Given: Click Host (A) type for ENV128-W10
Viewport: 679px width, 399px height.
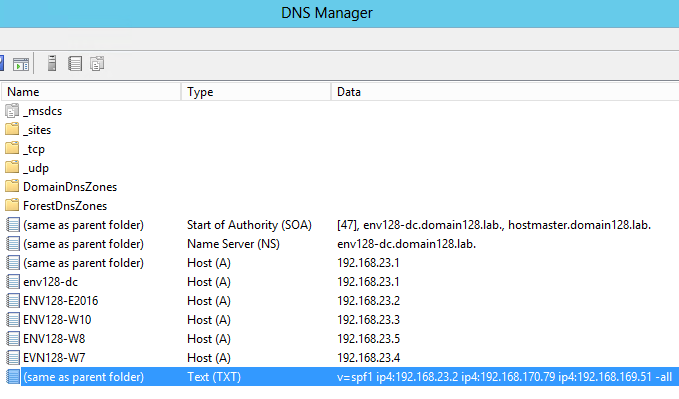Looking at the screenshot, I should [209, 320].
